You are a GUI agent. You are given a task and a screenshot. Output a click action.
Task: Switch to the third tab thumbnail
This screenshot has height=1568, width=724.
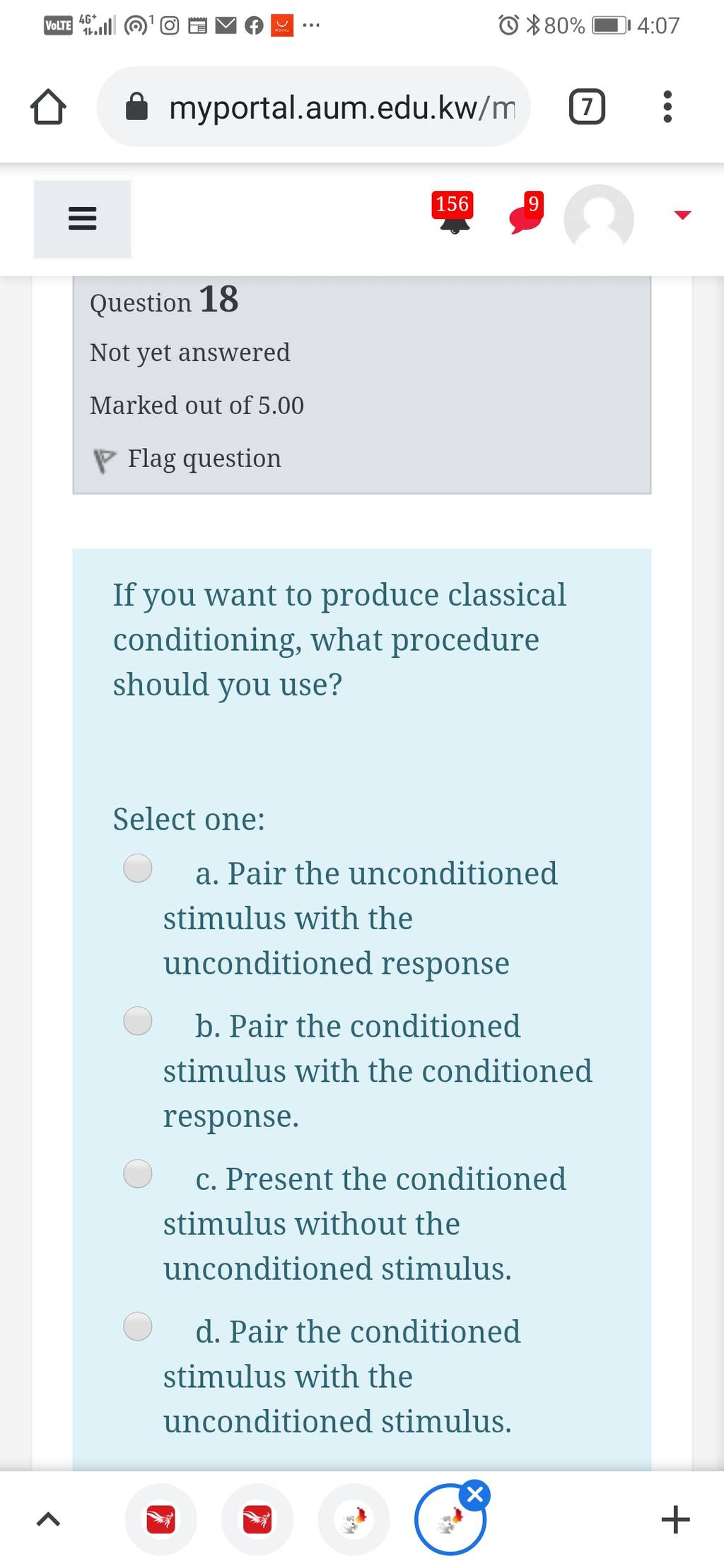[354, 1519]
